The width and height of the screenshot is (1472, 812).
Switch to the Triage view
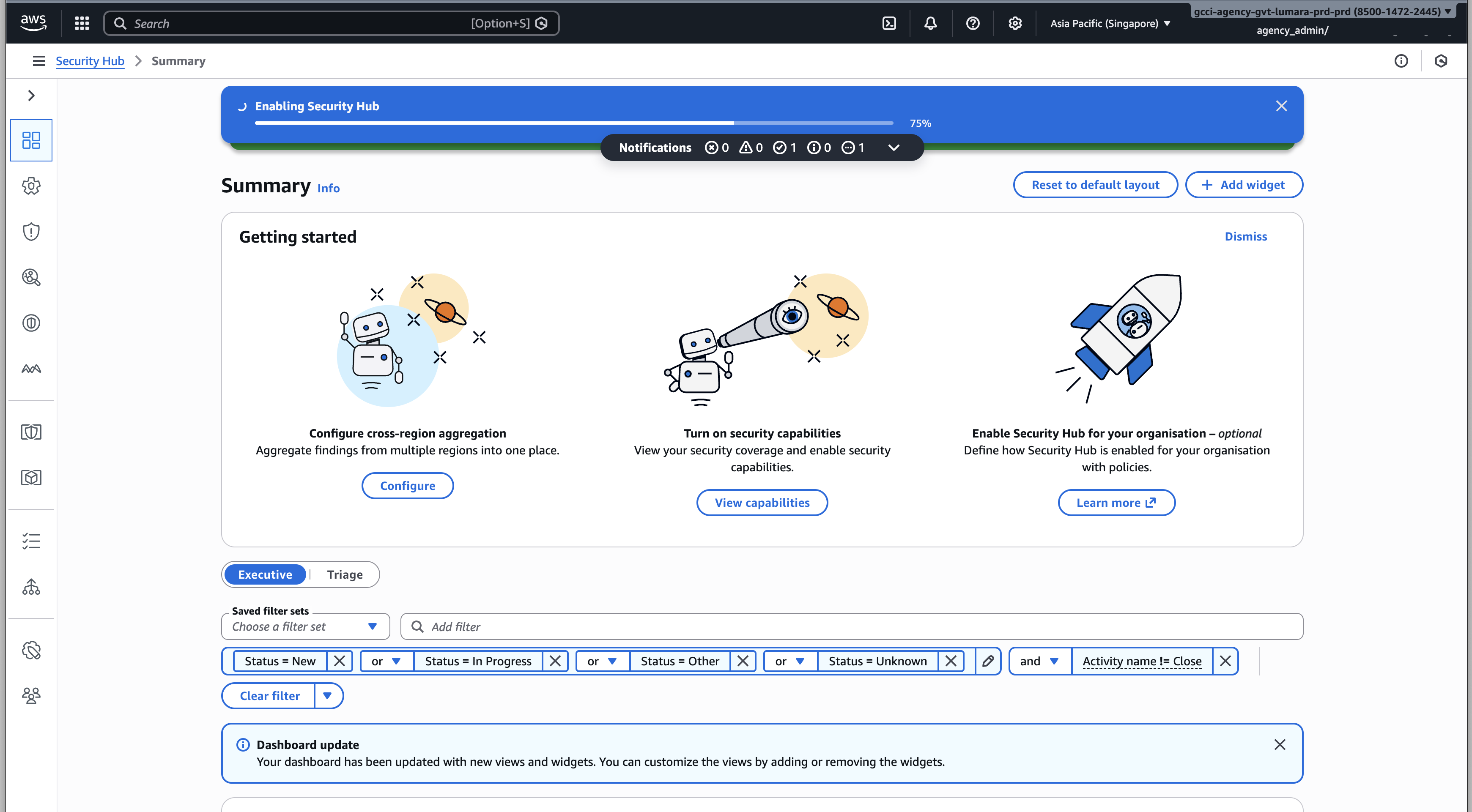coord(345,574)
